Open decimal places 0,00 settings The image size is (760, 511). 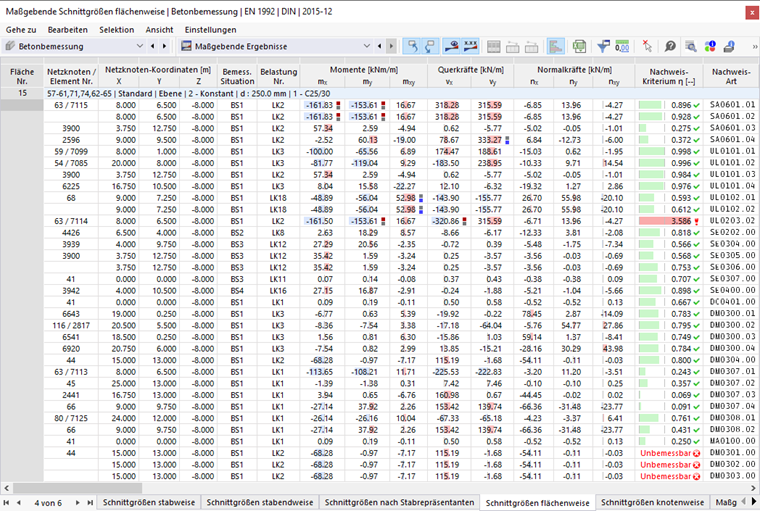coord(622,47)
